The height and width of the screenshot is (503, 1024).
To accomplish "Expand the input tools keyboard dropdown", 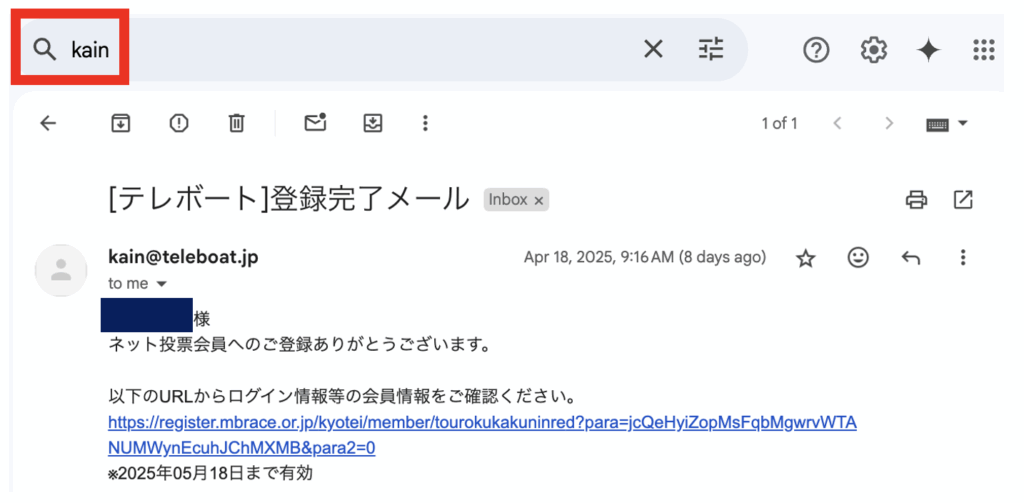I will coord(963,123).
